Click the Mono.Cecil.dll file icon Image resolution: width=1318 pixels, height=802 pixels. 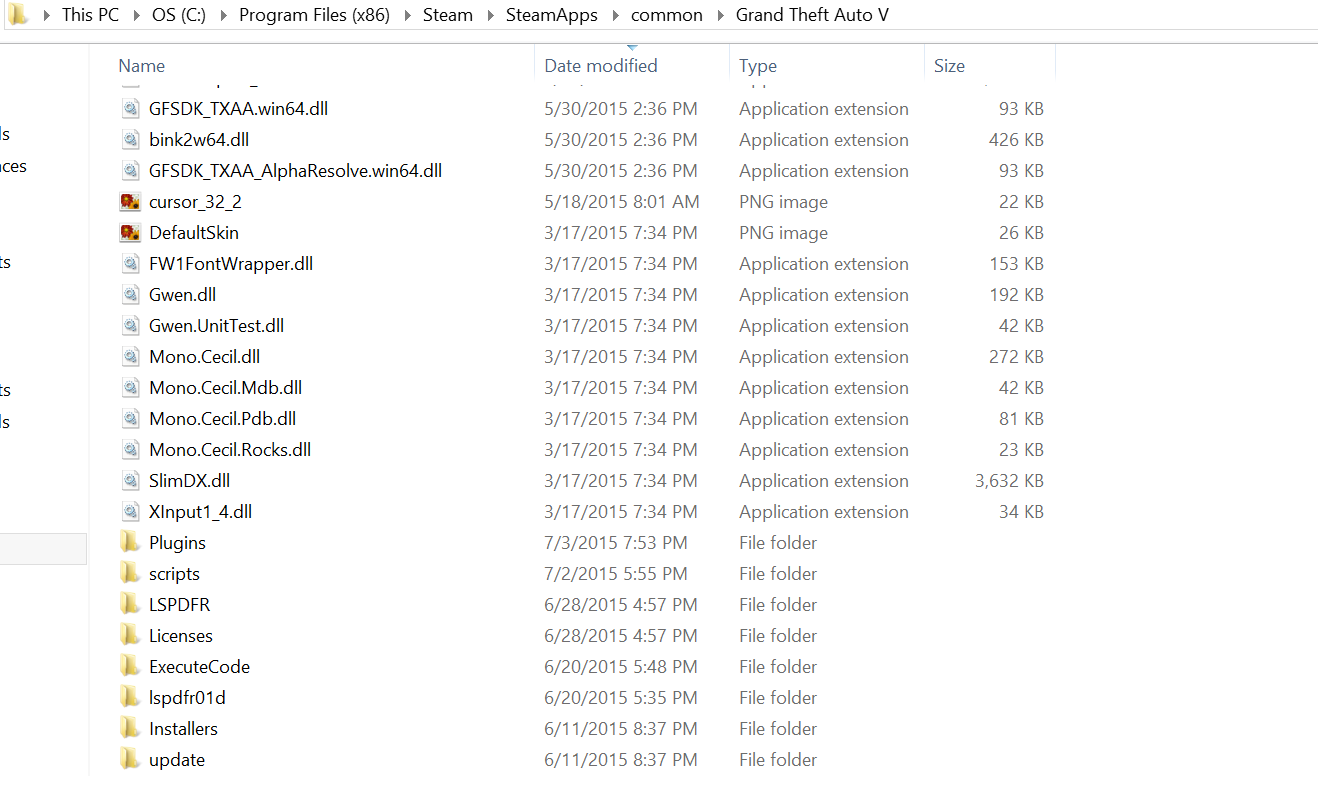pyautogui.click(x=130, y=357)
